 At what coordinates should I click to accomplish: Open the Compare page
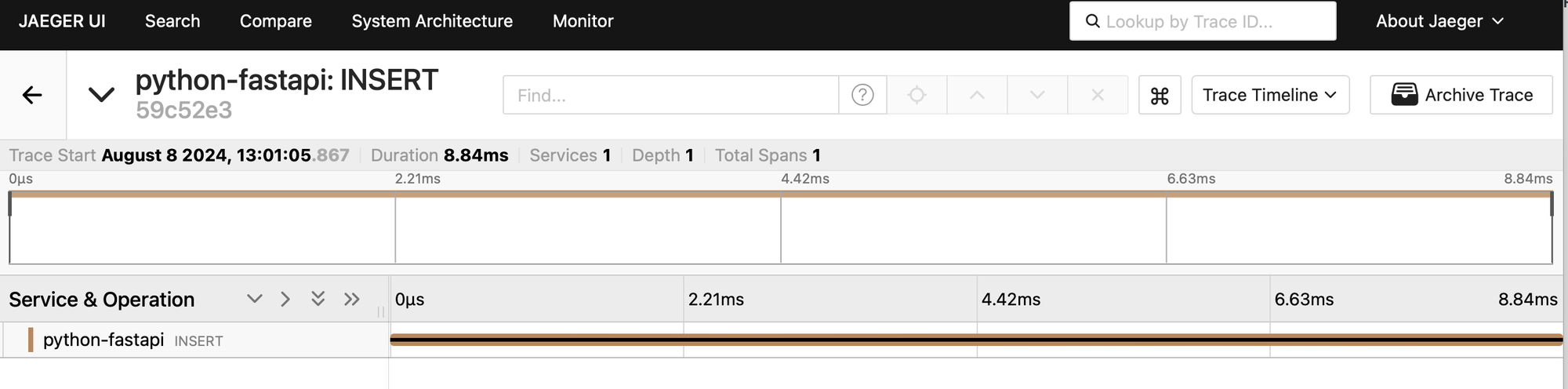276,21
